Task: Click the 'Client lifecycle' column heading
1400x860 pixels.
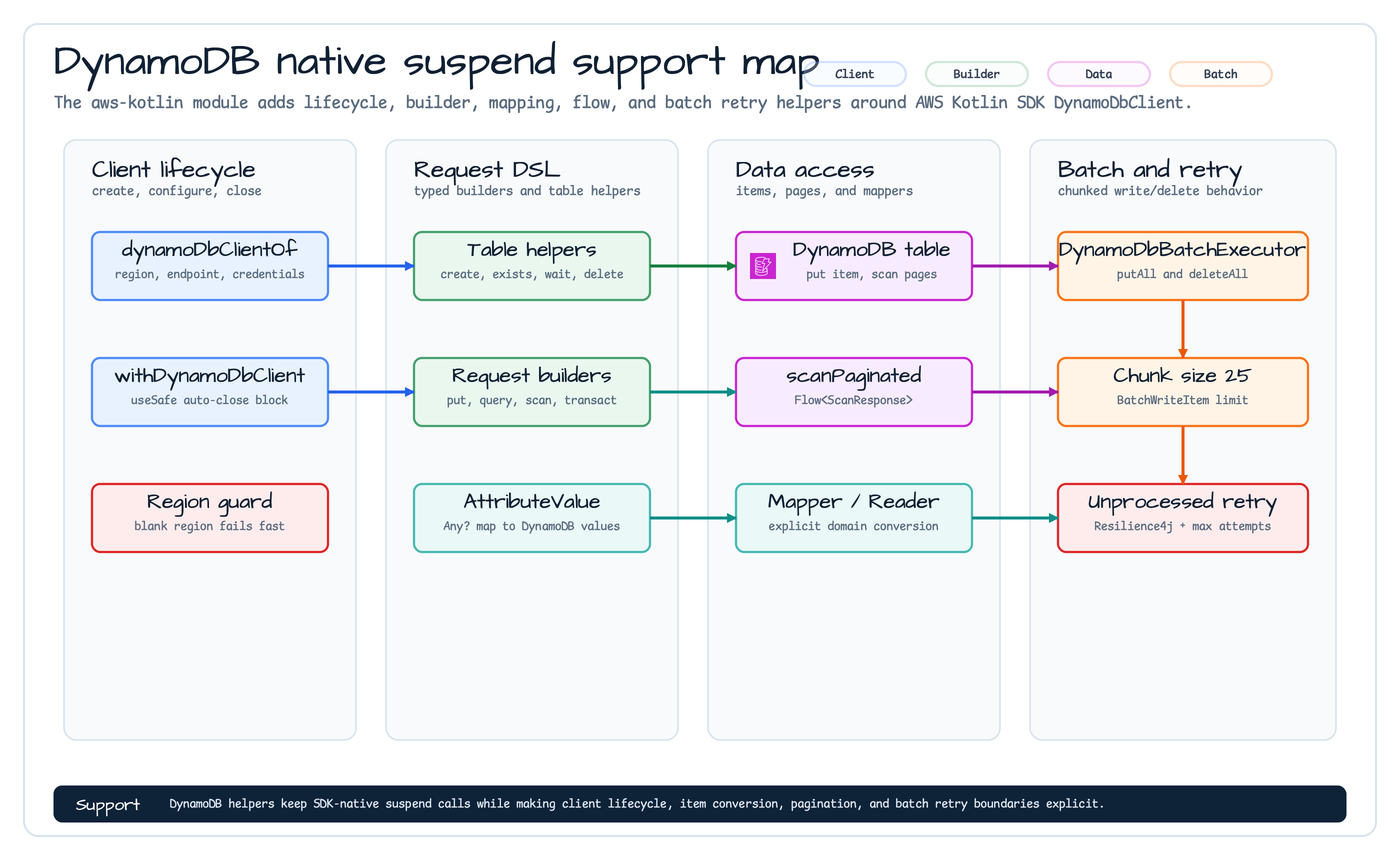Action: click(173, 170)
